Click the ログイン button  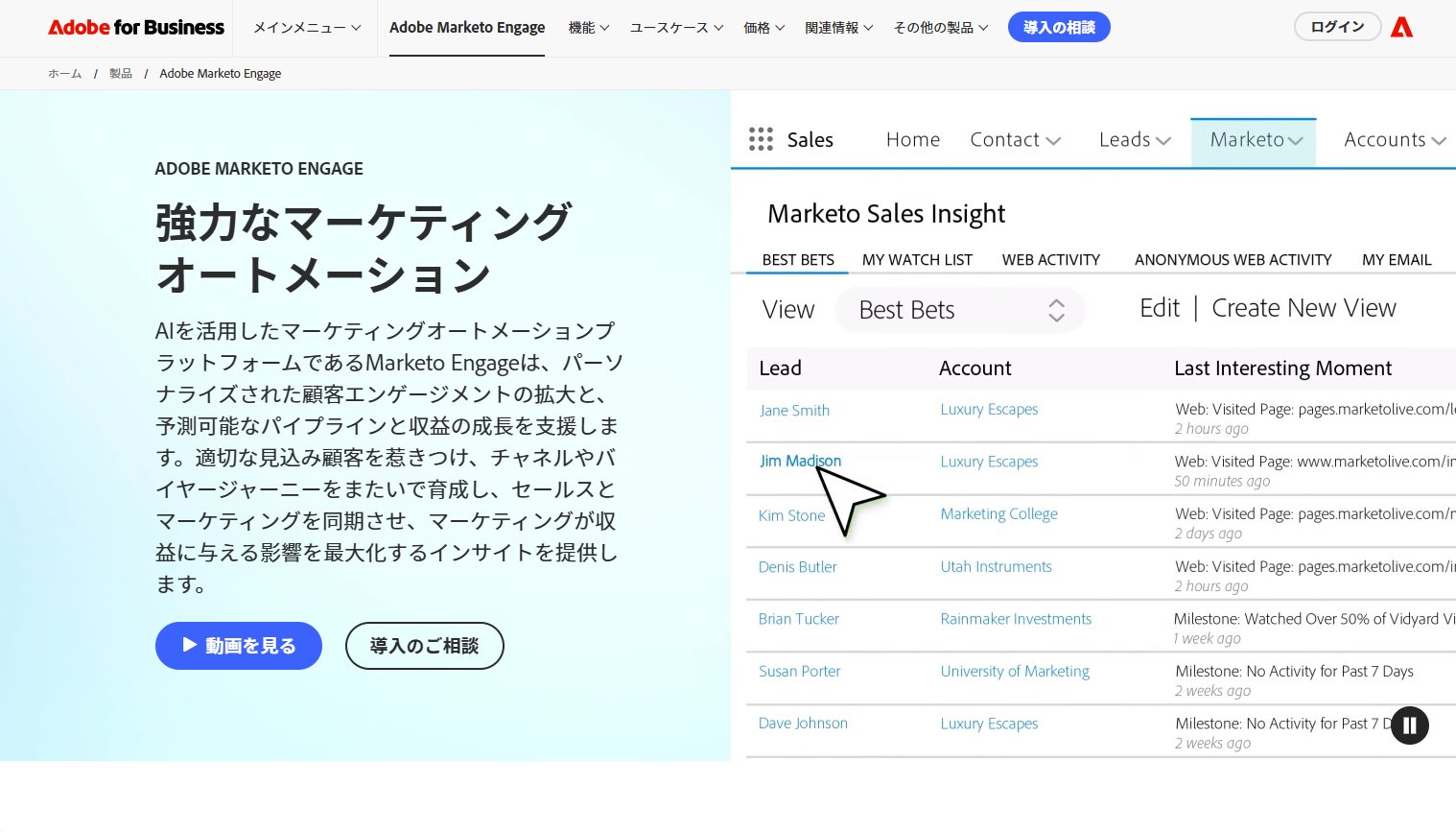1337,27
